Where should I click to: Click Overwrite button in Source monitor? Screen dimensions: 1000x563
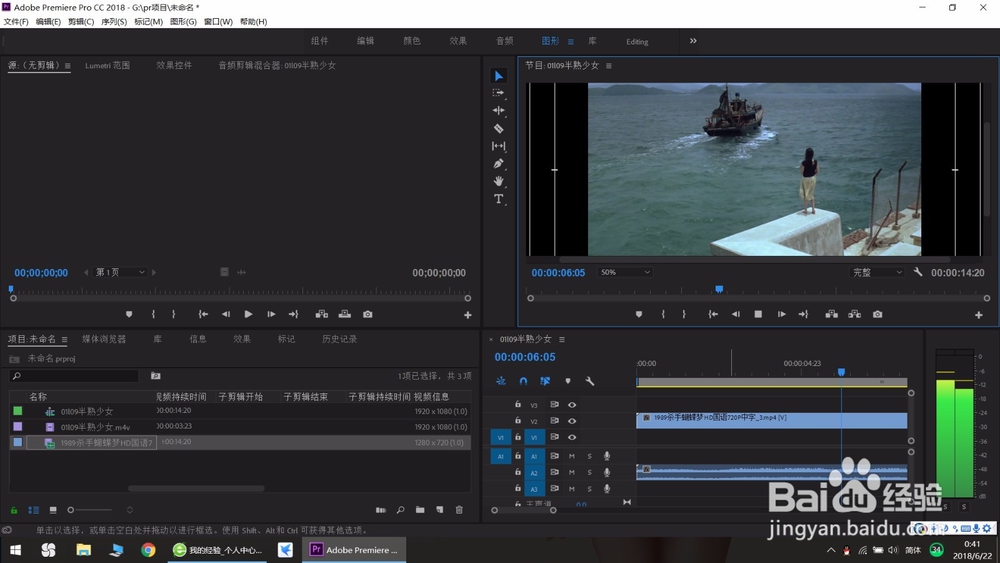click(x=344, y=314)
